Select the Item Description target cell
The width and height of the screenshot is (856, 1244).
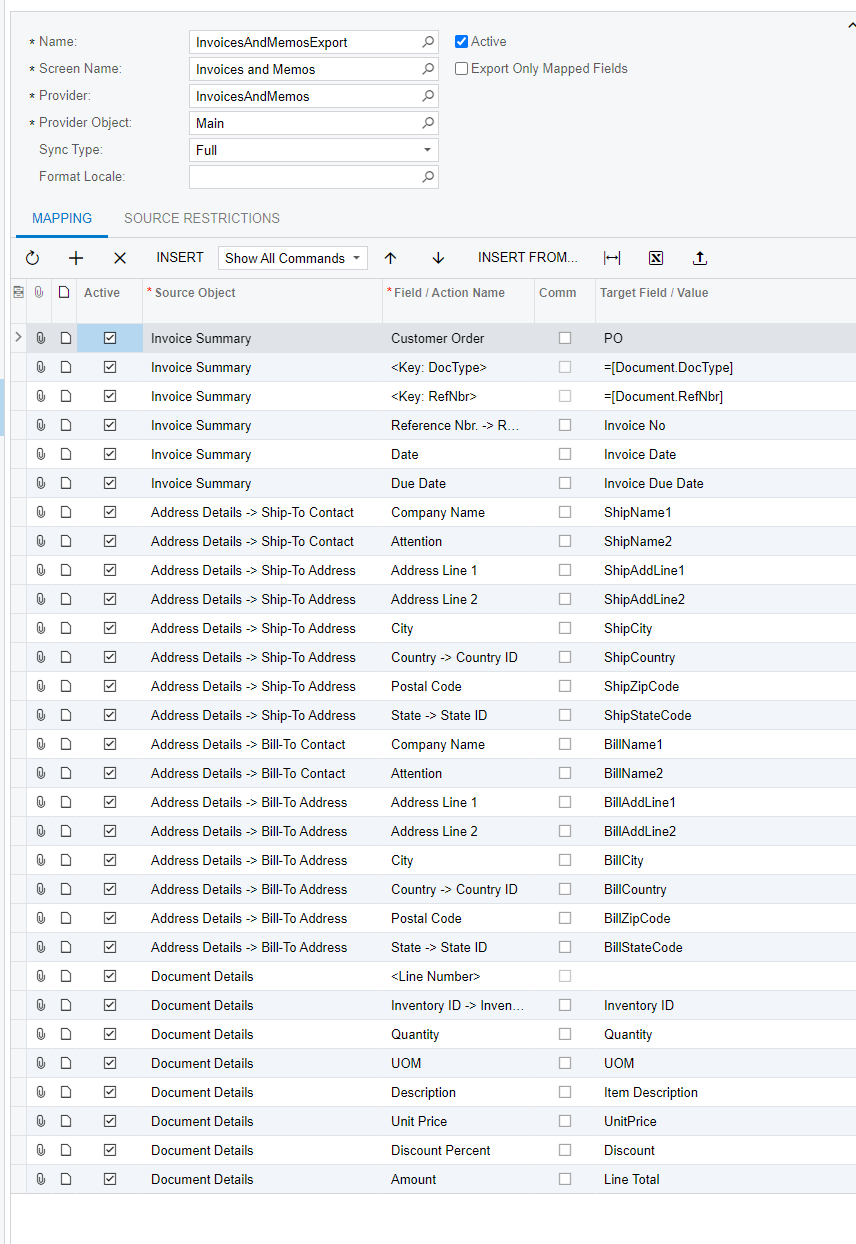coord(726,1092)
